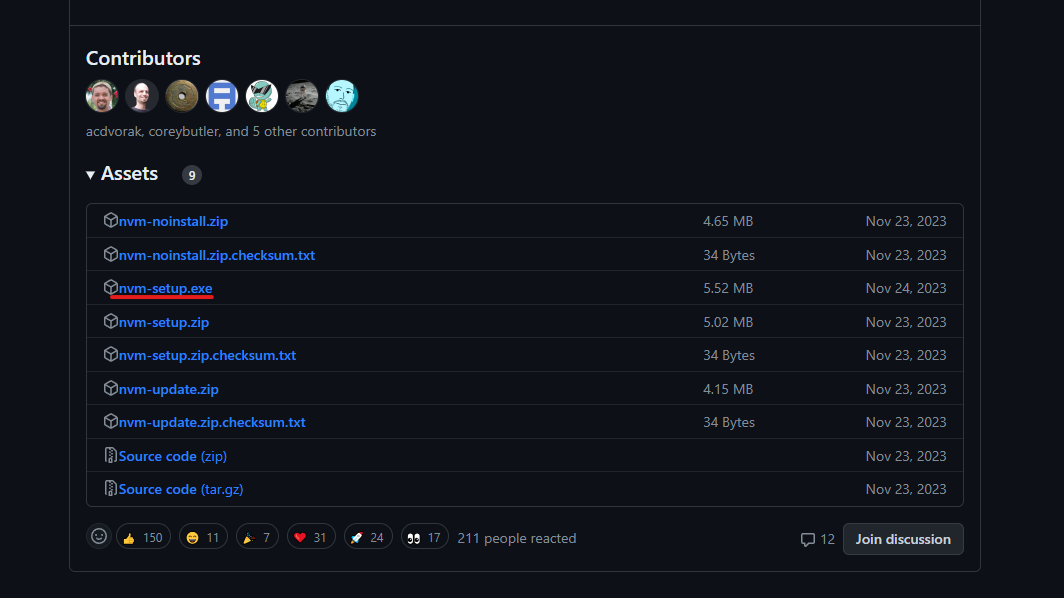Open the bronze coin contributor avatar
The height and width of the screenshot is (598, 1064).
coord(182,96)
